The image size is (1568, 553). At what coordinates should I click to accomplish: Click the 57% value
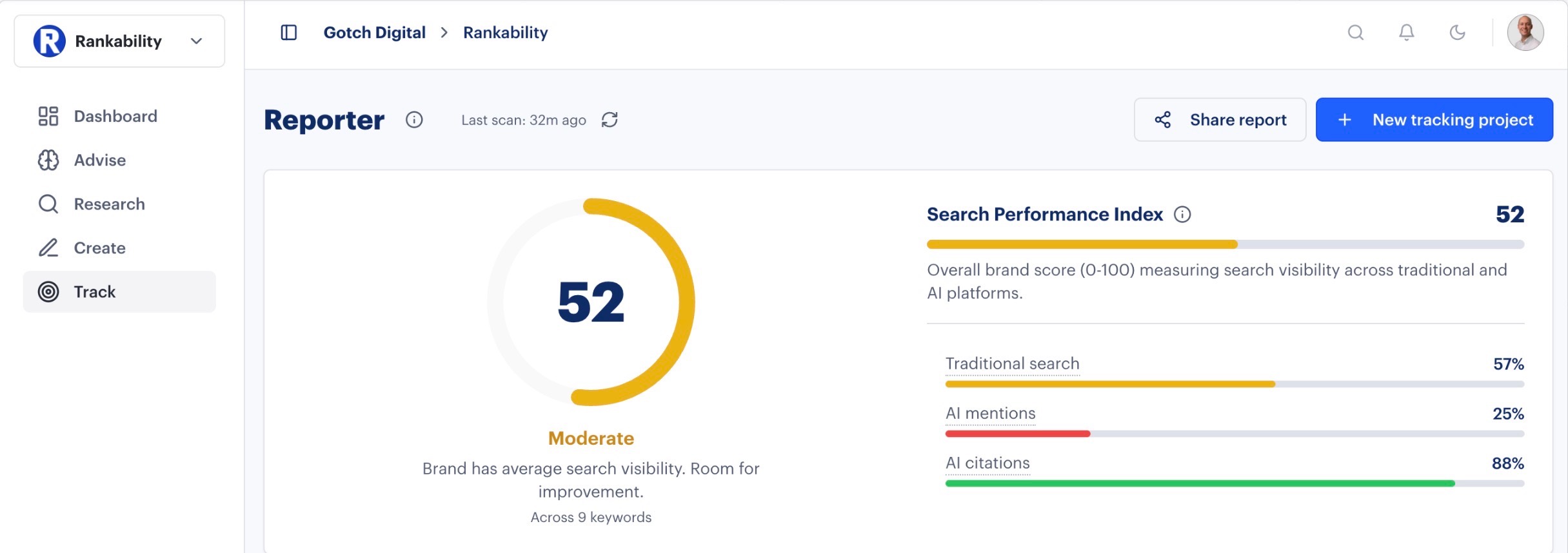1509,364
